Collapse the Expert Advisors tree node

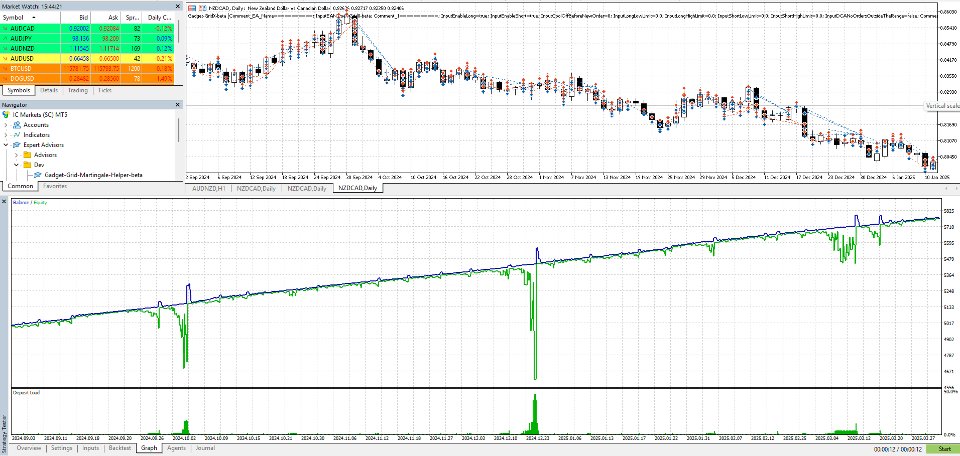(6, 145)
